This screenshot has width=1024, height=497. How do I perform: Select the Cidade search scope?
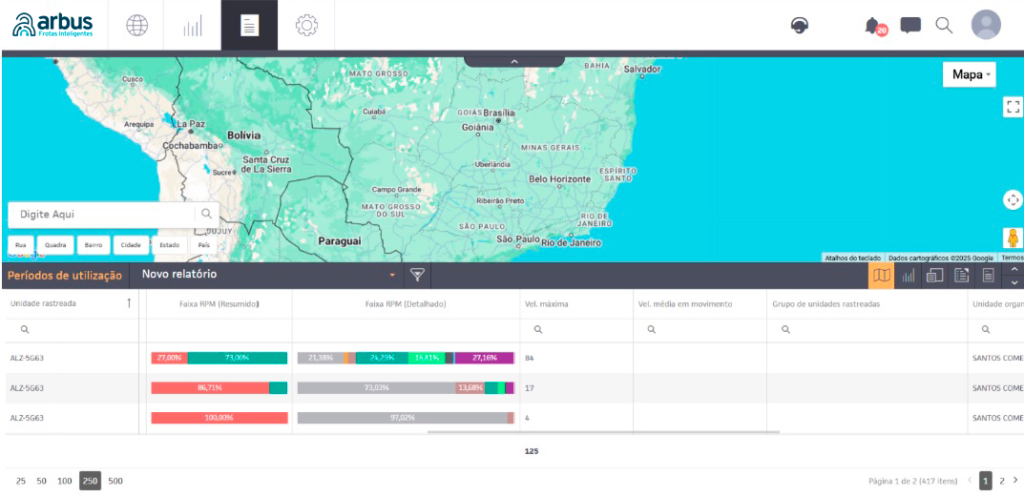[130, 245]
